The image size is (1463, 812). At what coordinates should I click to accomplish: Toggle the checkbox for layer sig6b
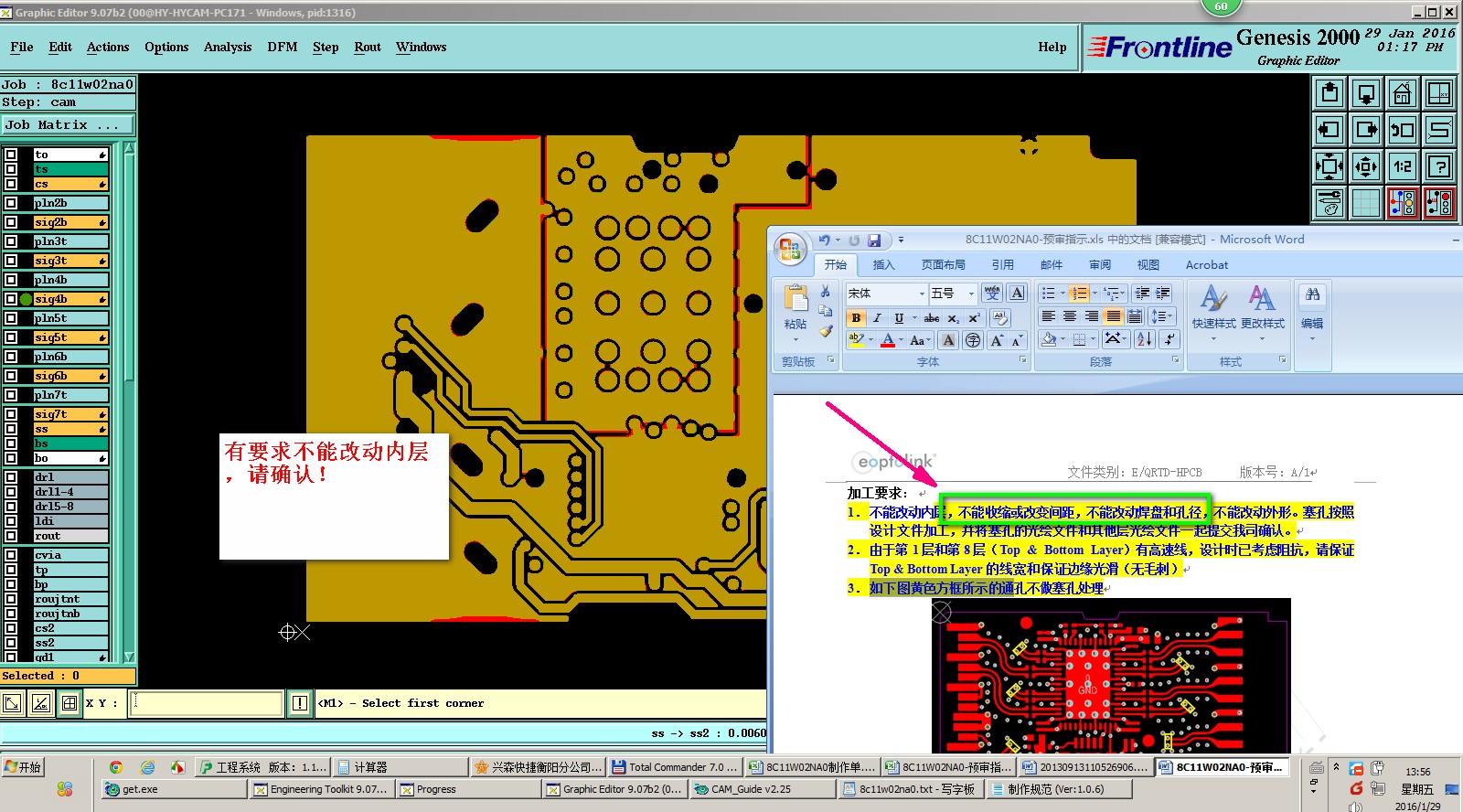pyautogui.click(x=11, y=376)
